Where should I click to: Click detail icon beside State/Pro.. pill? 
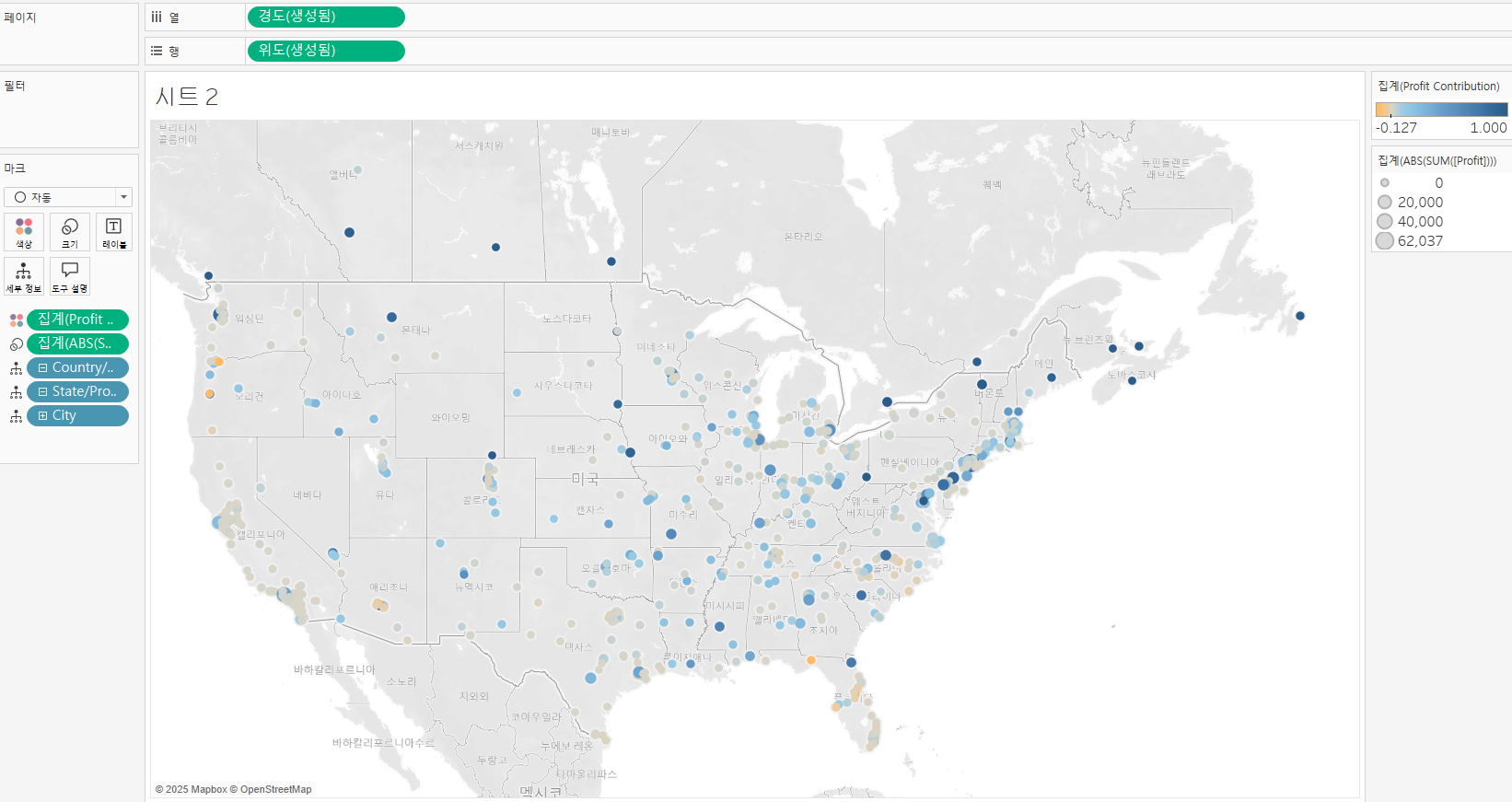pyautogui.click(x=17, y=392)
